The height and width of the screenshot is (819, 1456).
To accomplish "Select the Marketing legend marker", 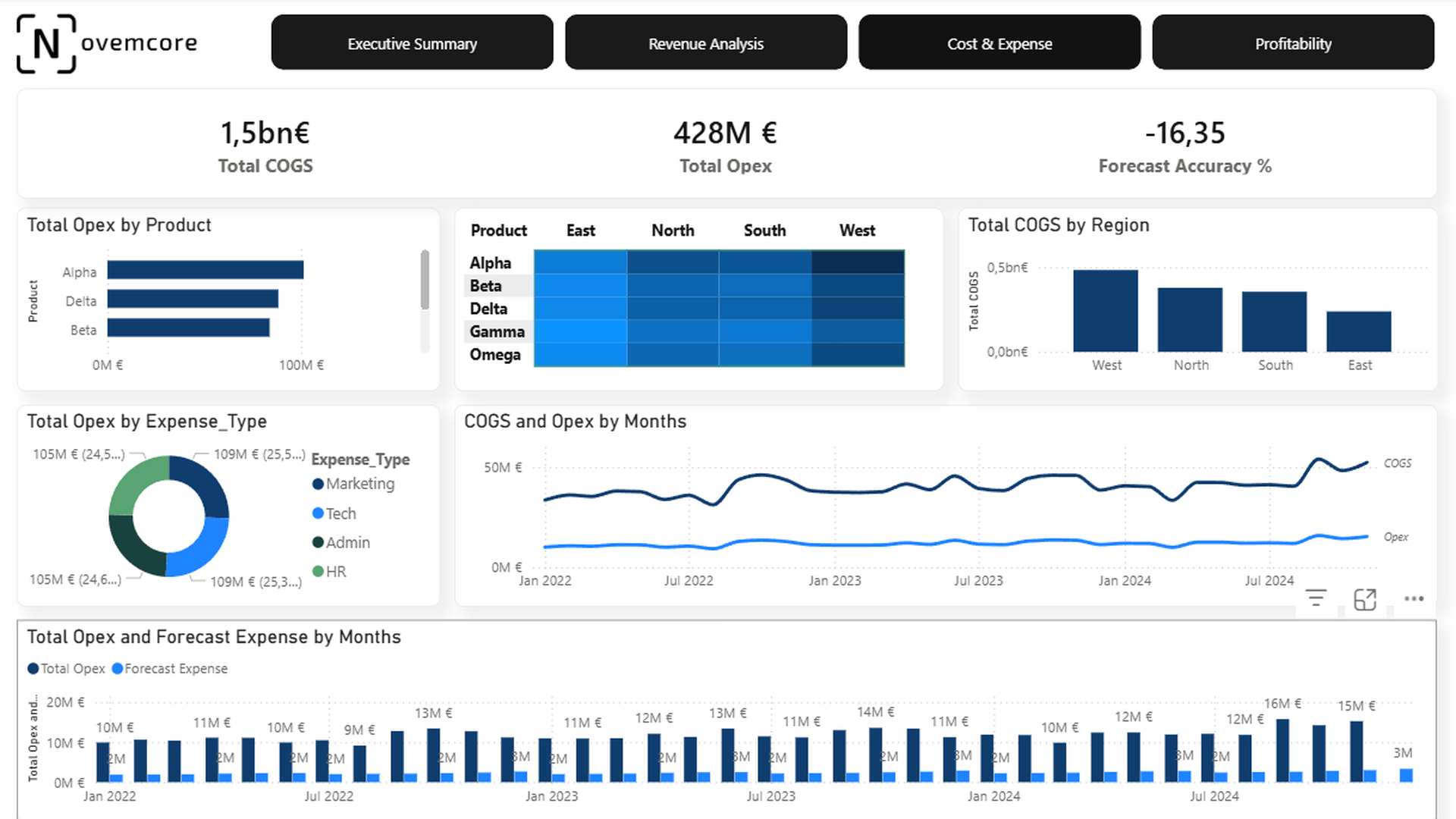I will pos(318,484).
